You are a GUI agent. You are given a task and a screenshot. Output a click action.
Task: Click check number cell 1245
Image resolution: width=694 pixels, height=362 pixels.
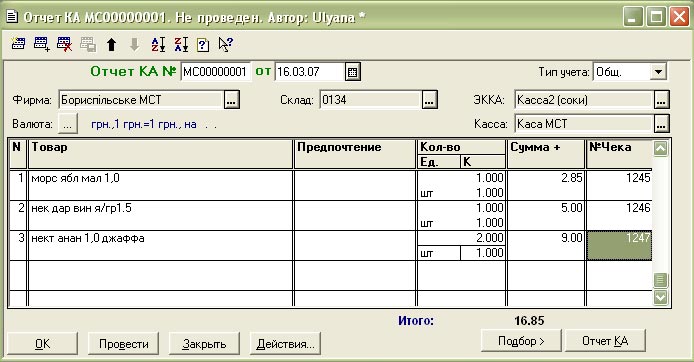(x=619, y=185)
